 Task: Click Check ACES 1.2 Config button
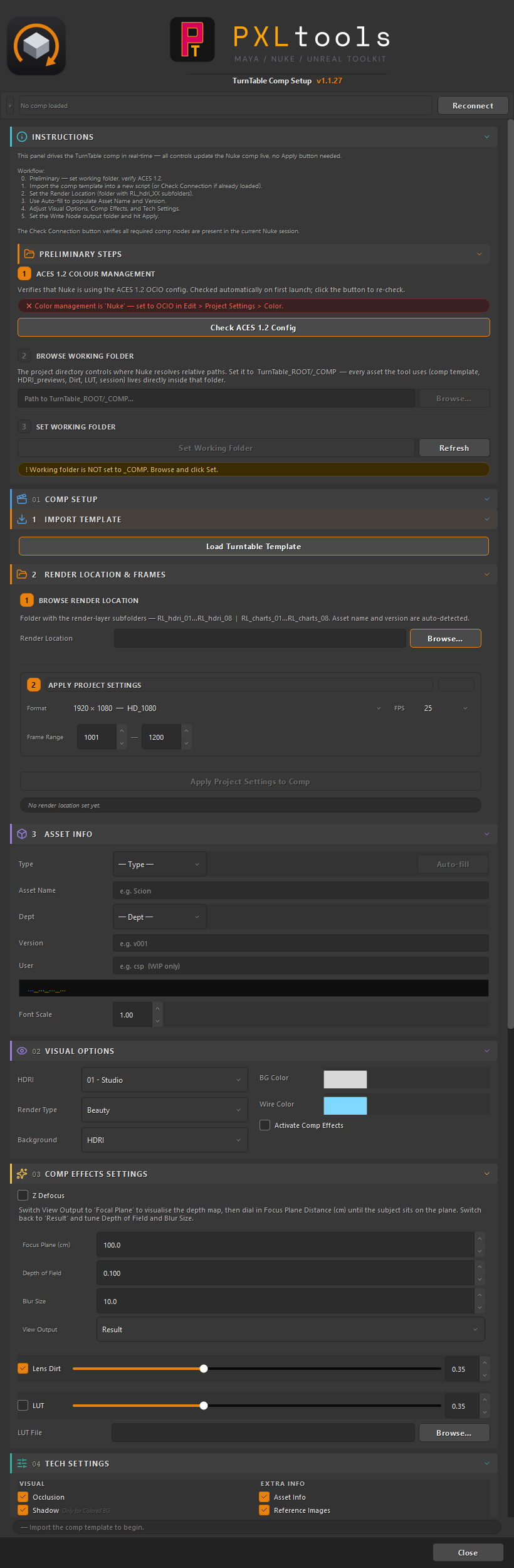coord(253,327)
